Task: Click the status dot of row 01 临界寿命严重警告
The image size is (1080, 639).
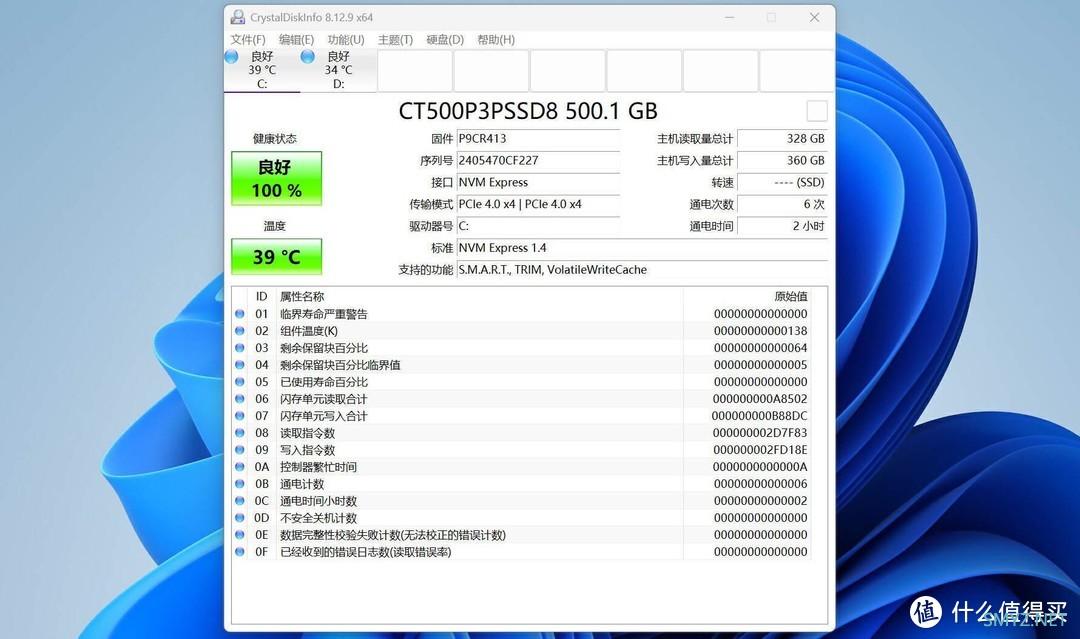Action: click(x=240, y=314)
